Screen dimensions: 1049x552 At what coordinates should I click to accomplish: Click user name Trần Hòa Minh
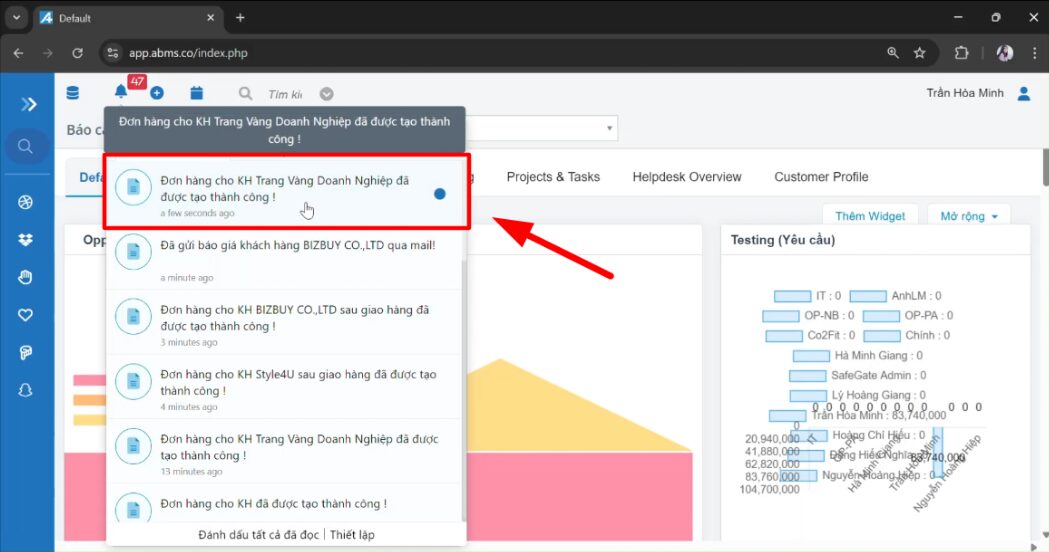click(965, 93)
